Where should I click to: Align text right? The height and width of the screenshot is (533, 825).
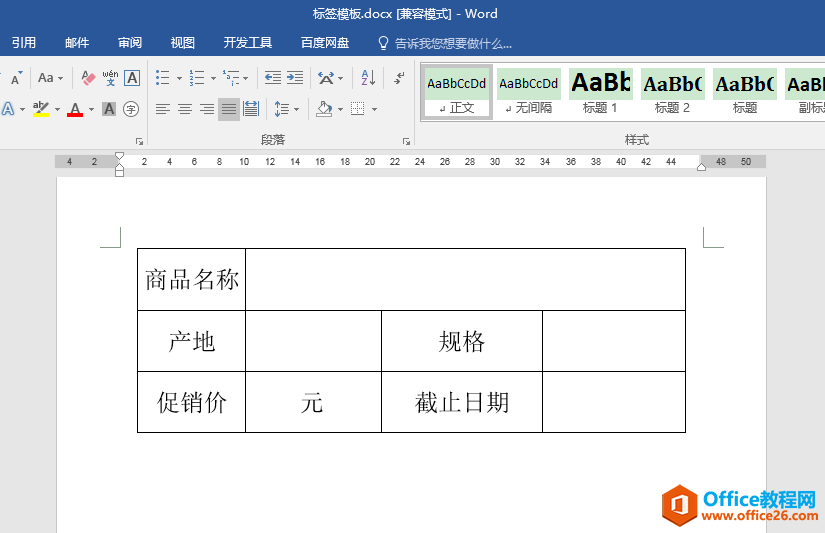point(207,109)
